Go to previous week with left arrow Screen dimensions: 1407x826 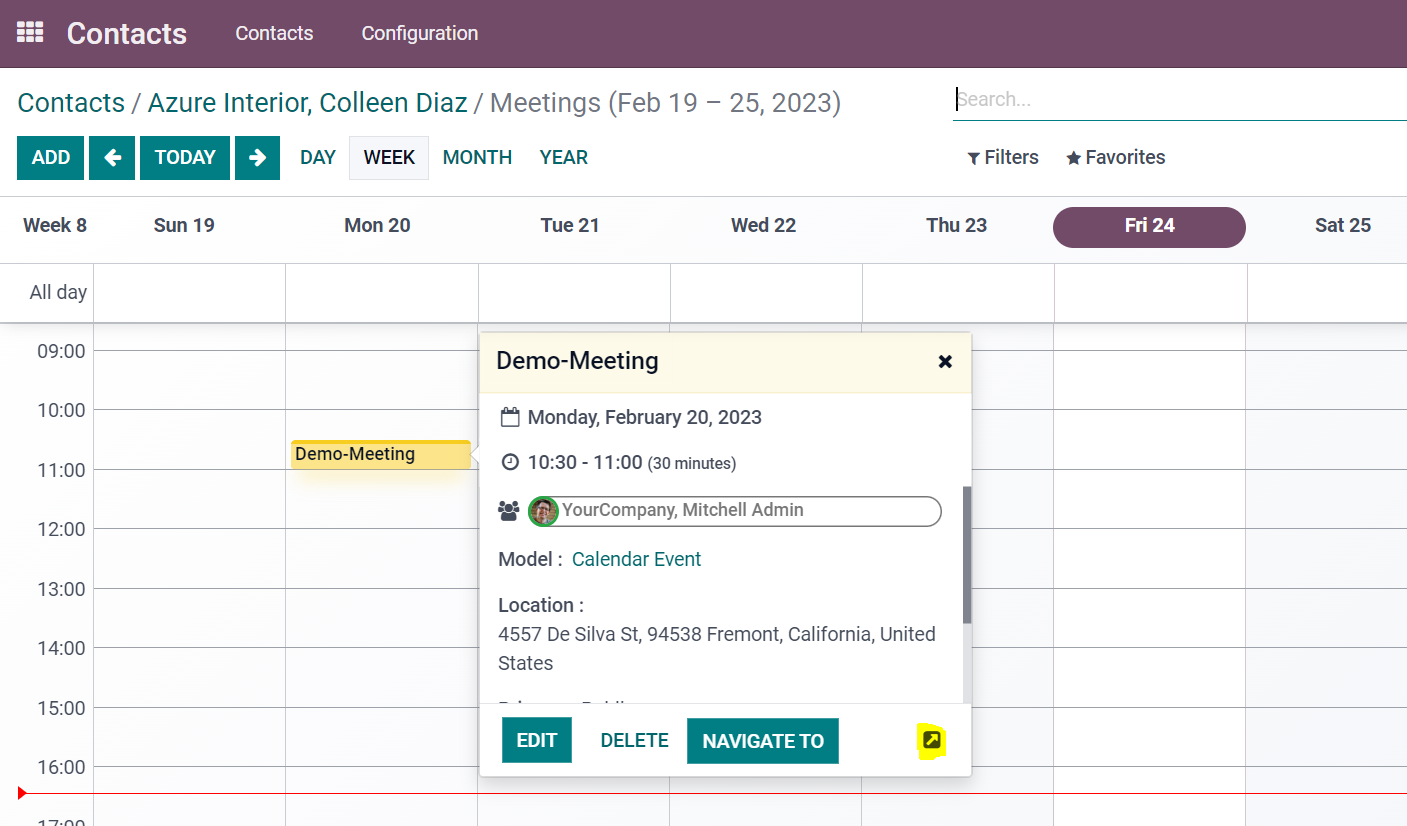click(112, 158)
